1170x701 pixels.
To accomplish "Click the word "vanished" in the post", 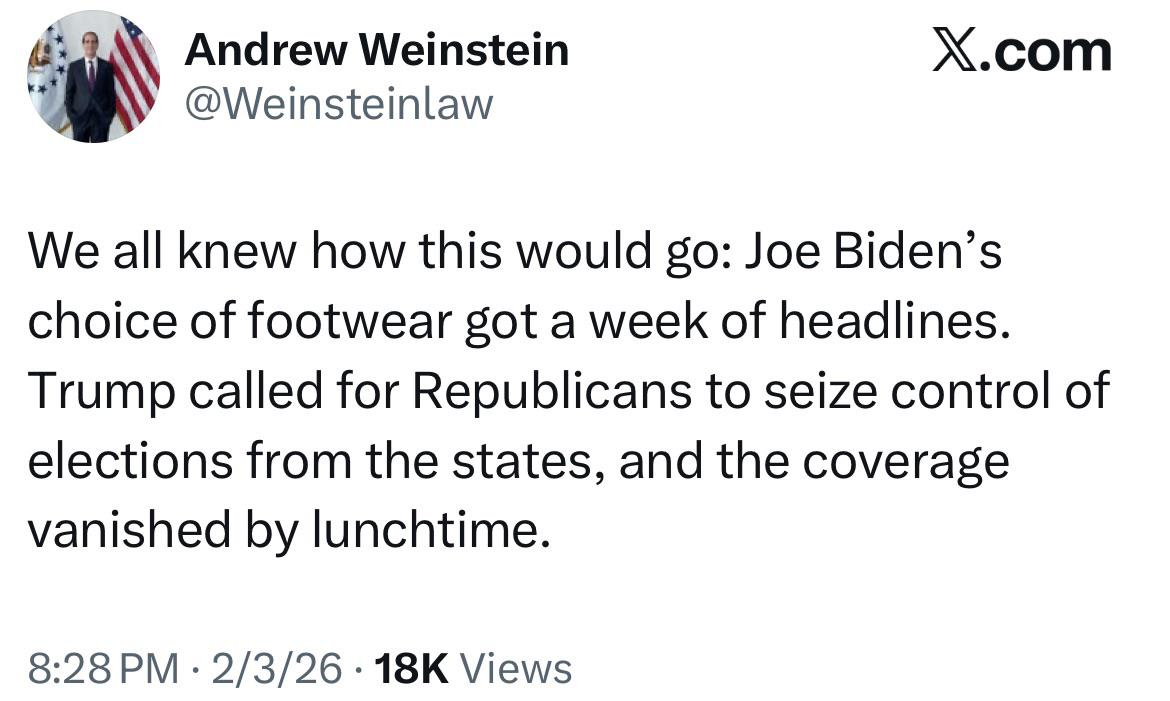I will click(x=122, y=529).
